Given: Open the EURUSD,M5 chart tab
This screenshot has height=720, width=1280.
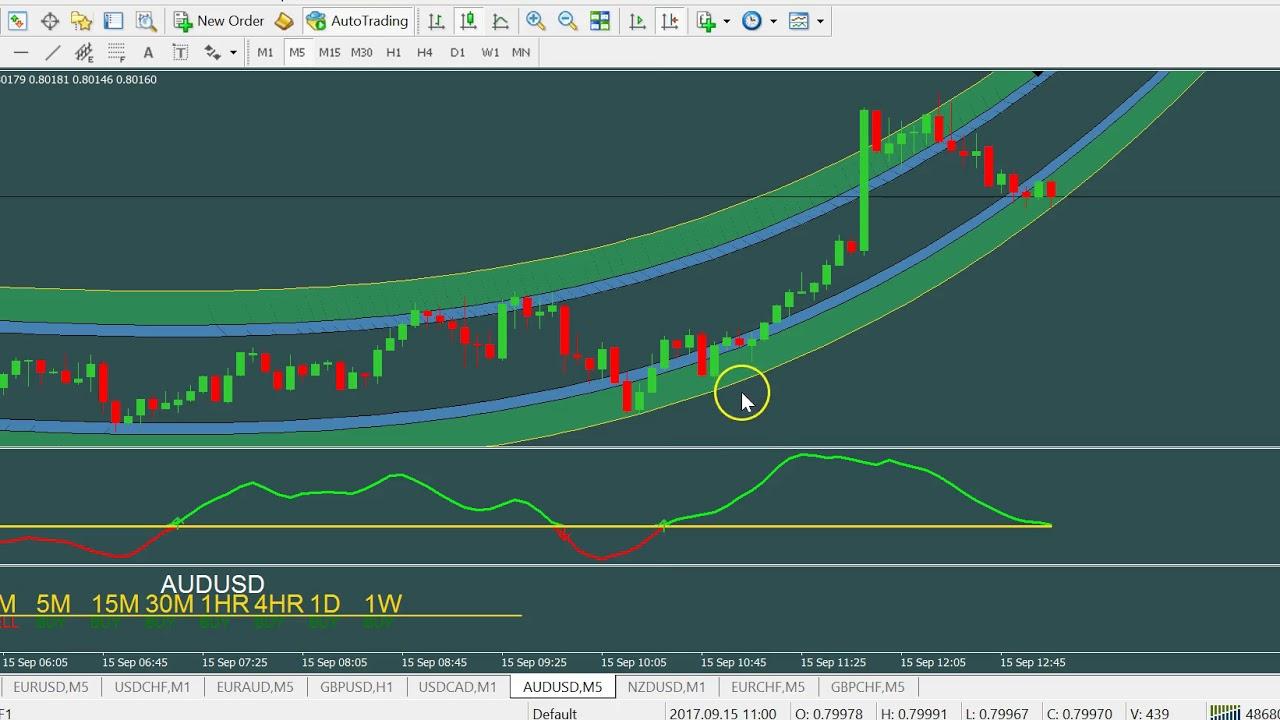Looking at the screenshot, I should coord(50,686).
